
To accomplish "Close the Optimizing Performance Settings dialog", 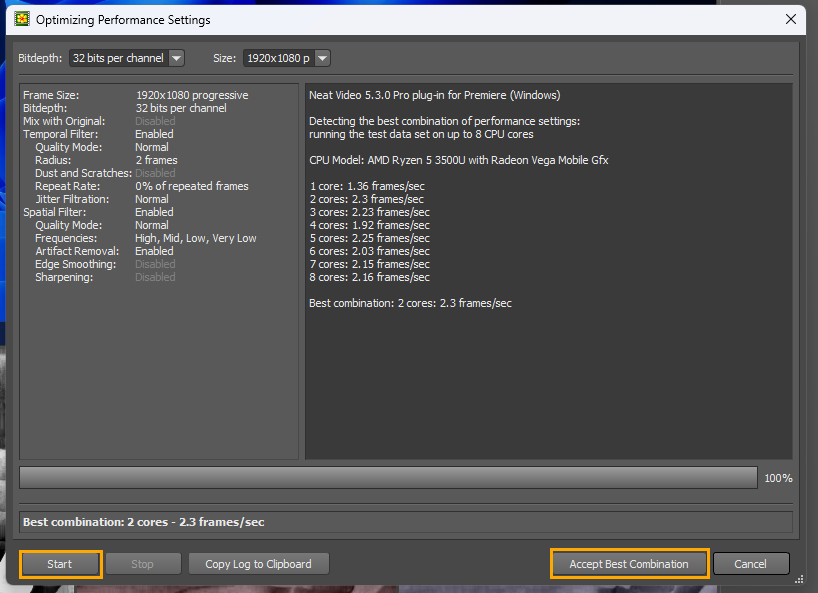I will pos(790,19).
